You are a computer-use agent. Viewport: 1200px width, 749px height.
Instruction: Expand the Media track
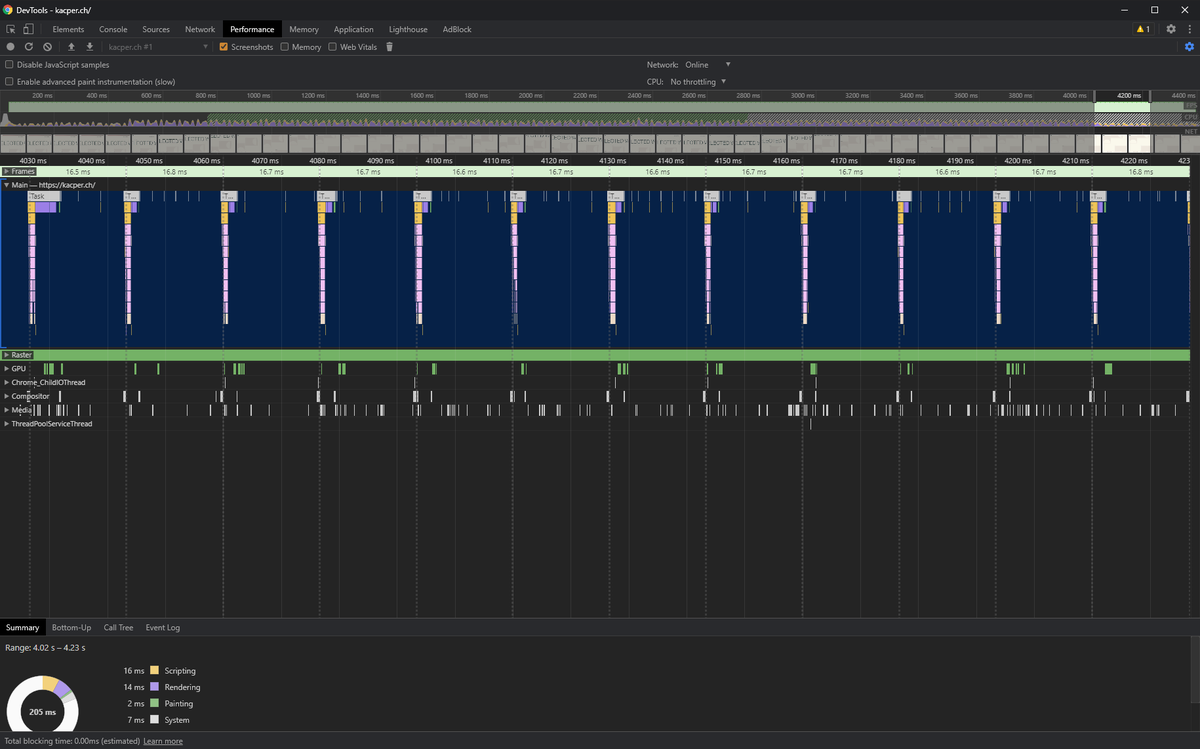[6, 410]
